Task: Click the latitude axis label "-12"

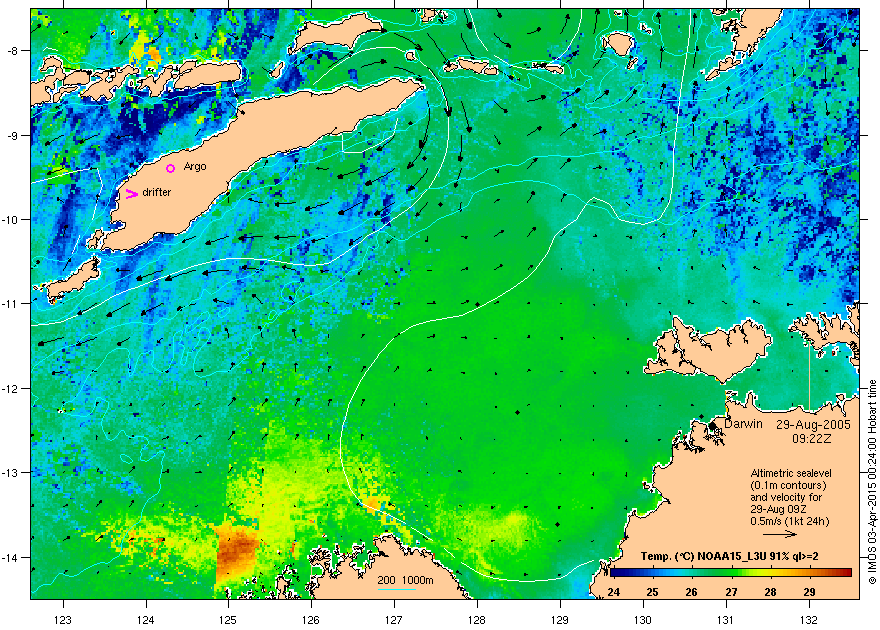Action: 10,388
